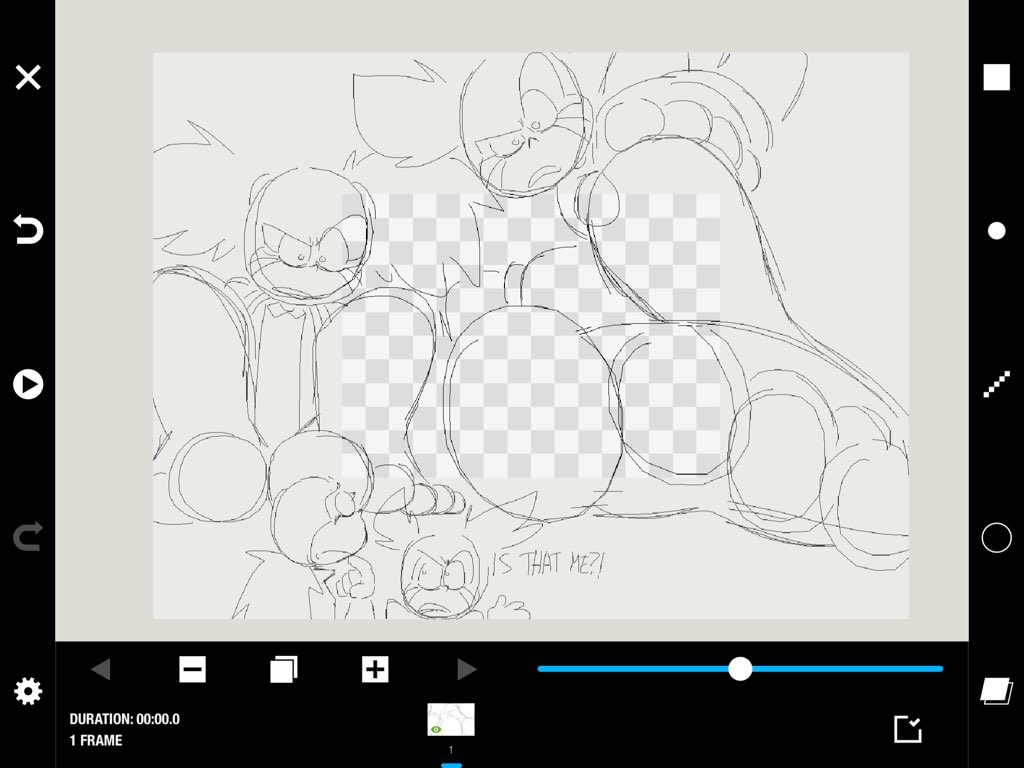Toggle the green eye on frame thumbnail
This screenshot has height=768, width=1024.
436,729
